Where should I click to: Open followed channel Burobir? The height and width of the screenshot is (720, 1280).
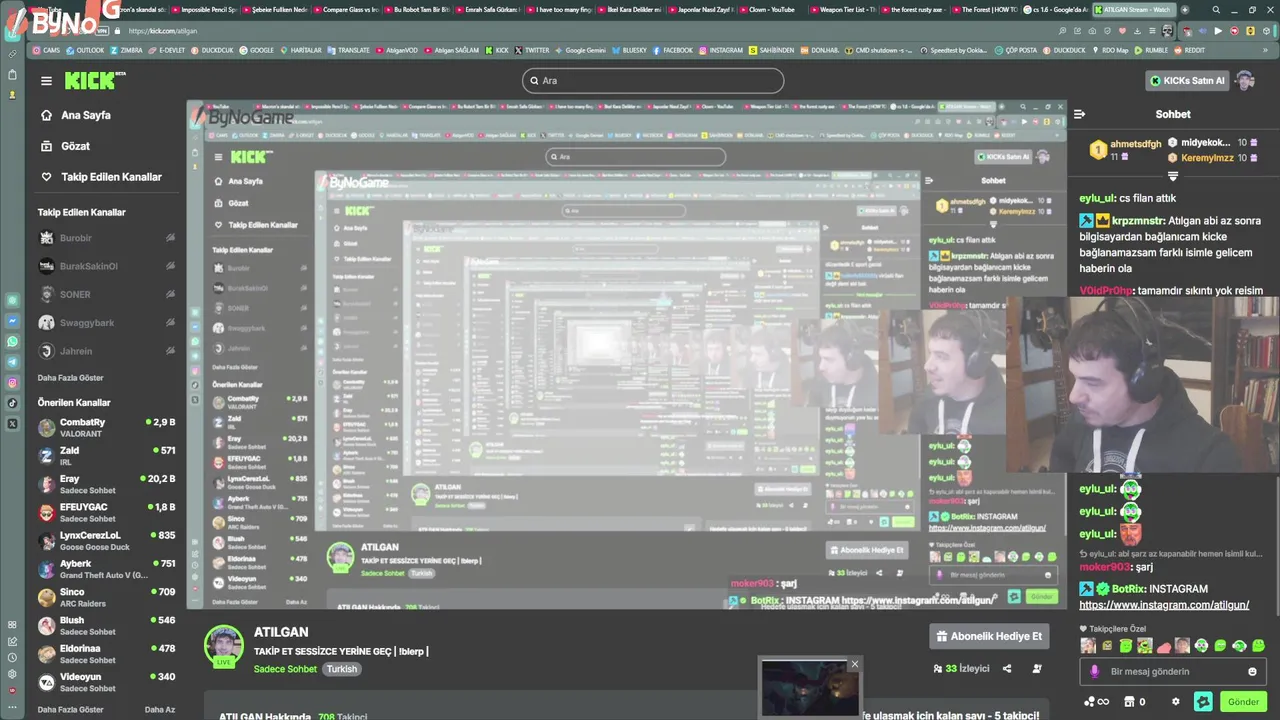pyautogui.click(x=106, y=238)
